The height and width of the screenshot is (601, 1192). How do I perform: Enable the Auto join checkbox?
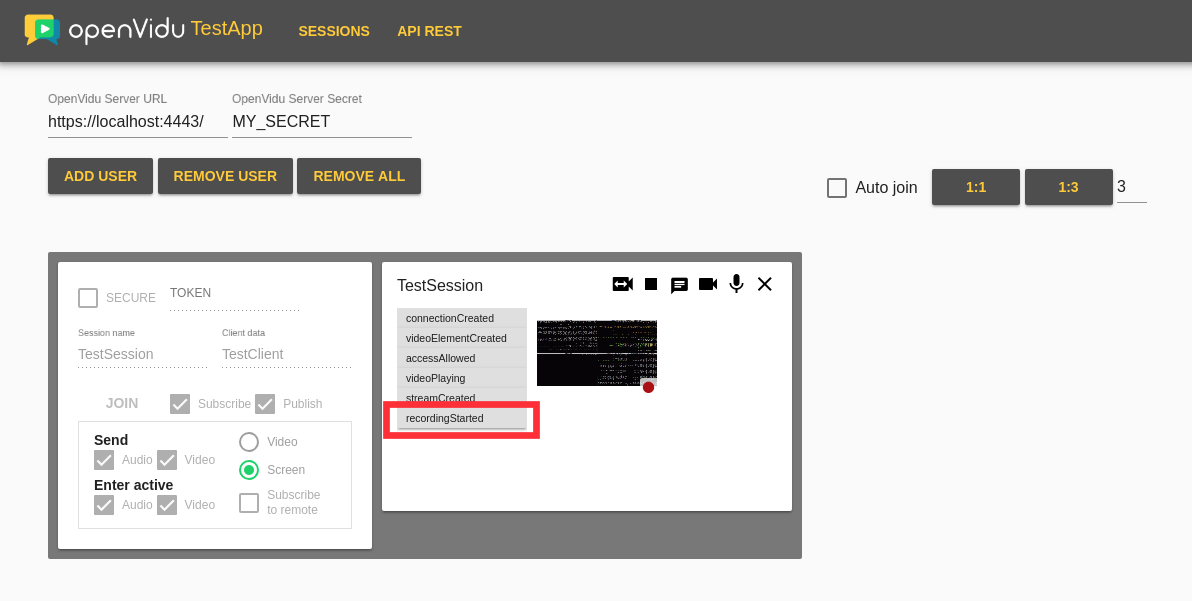(x=837, y=187)
